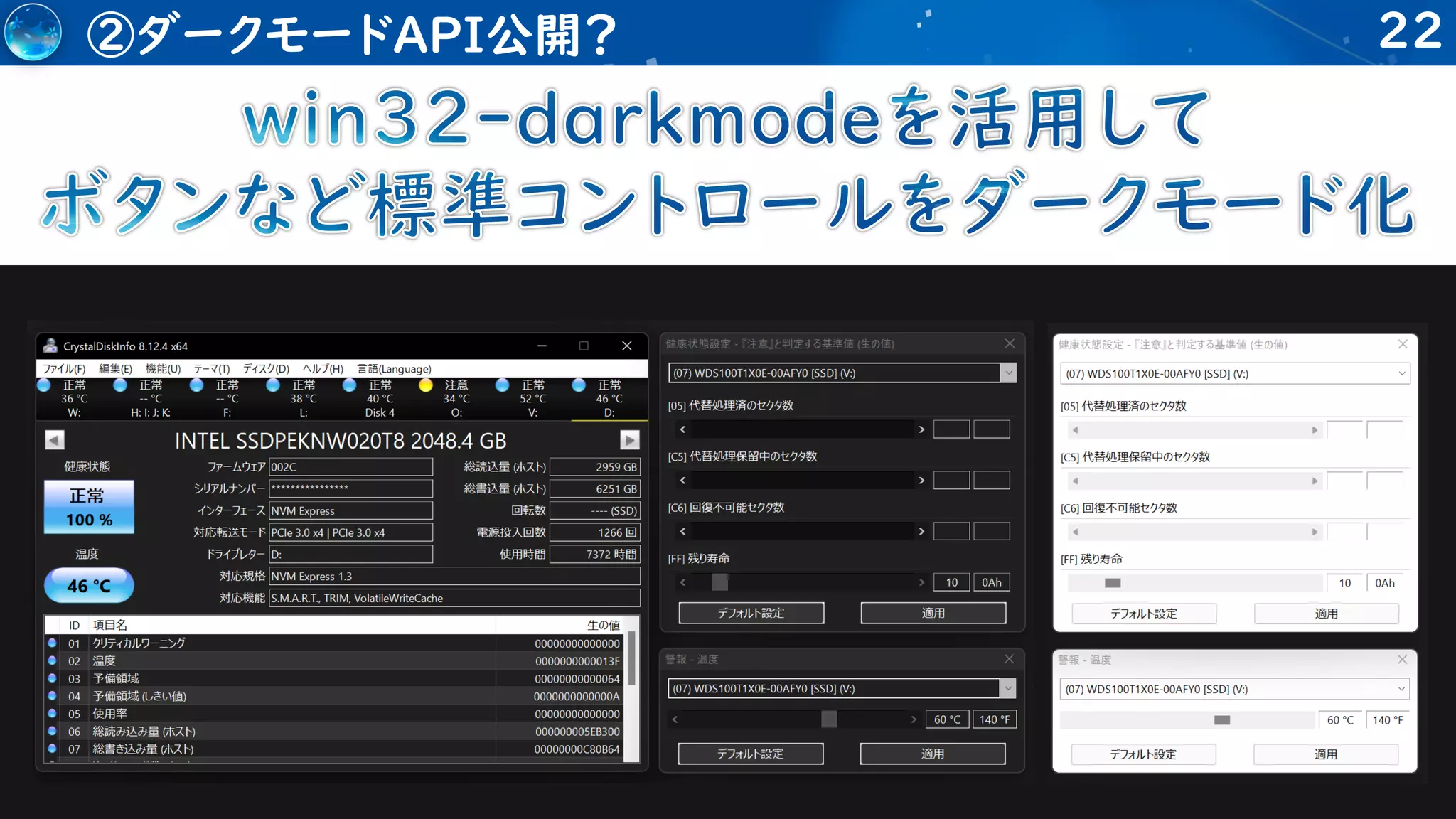Open the 編集(E) menu
The width and height of the screenshot is (1456, 819).
coord(115,368)
